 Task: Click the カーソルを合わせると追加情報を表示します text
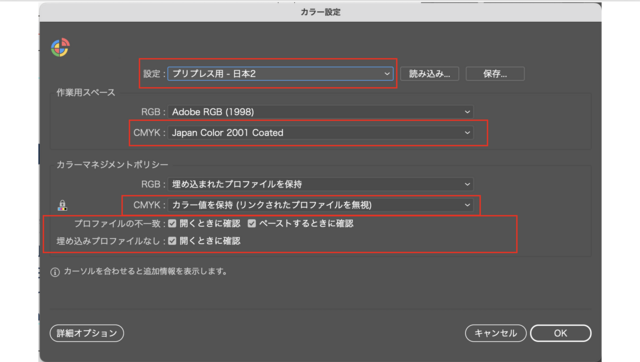[146, 271]
